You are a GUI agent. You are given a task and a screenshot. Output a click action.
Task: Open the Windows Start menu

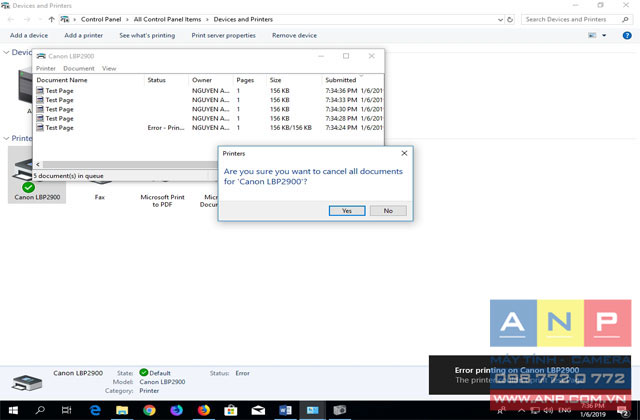13,410
